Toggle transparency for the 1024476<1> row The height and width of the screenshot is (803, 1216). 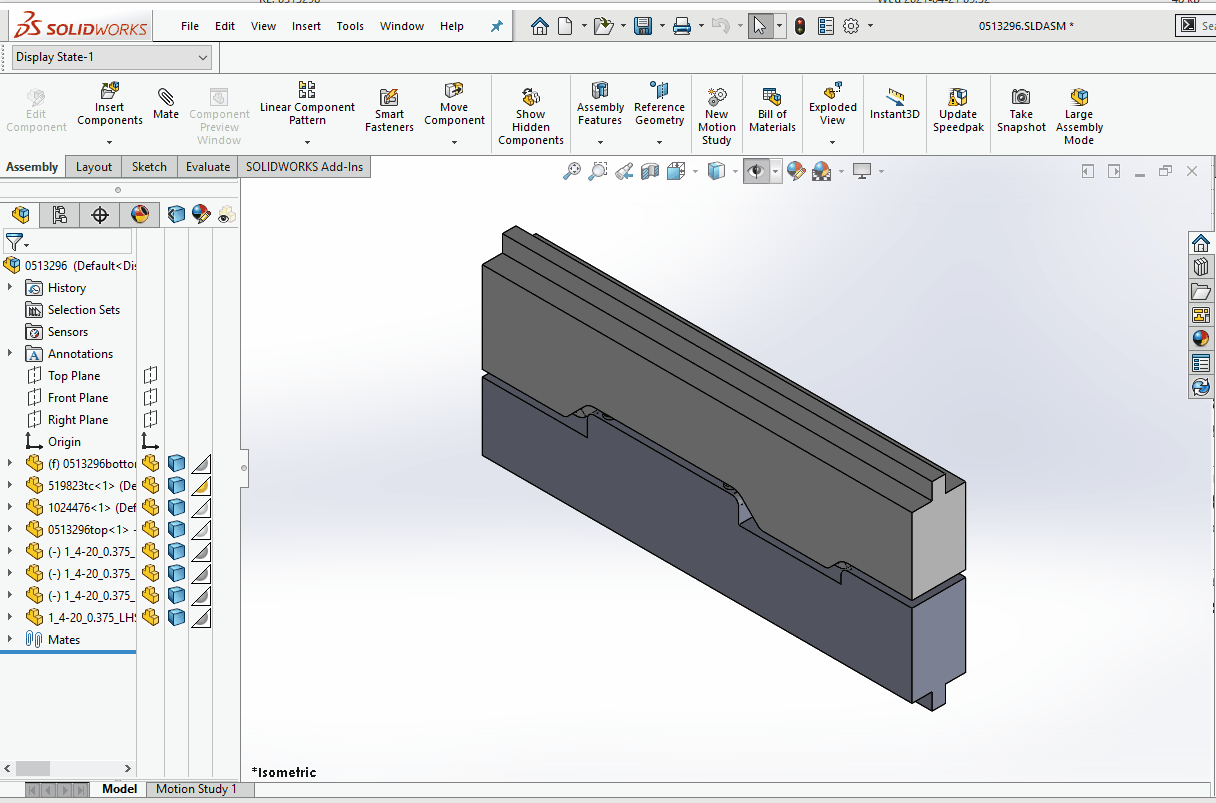point(201,507)
